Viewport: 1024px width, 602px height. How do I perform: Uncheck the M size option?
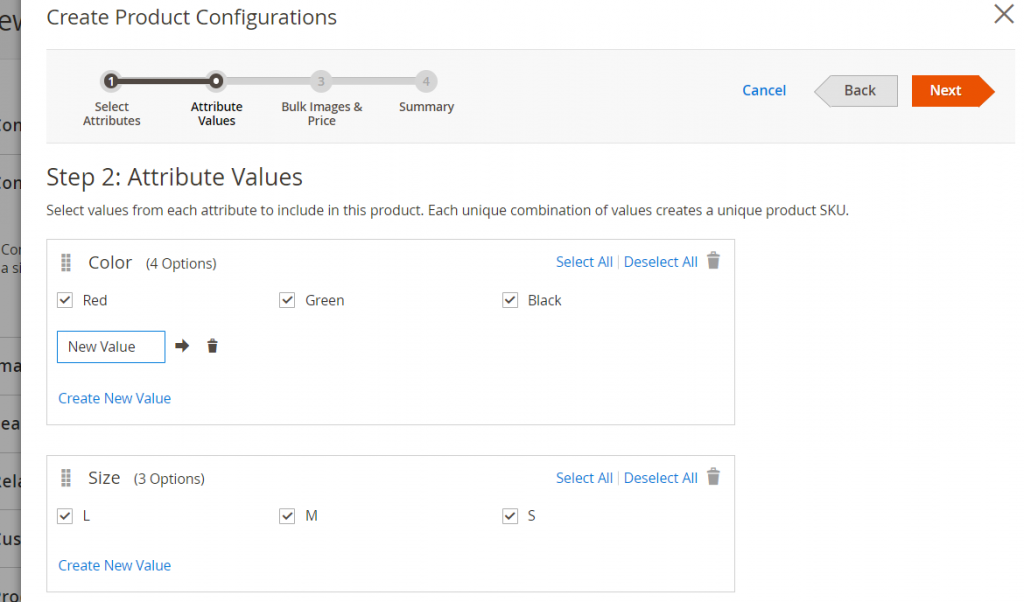click(x=287, y=515)
